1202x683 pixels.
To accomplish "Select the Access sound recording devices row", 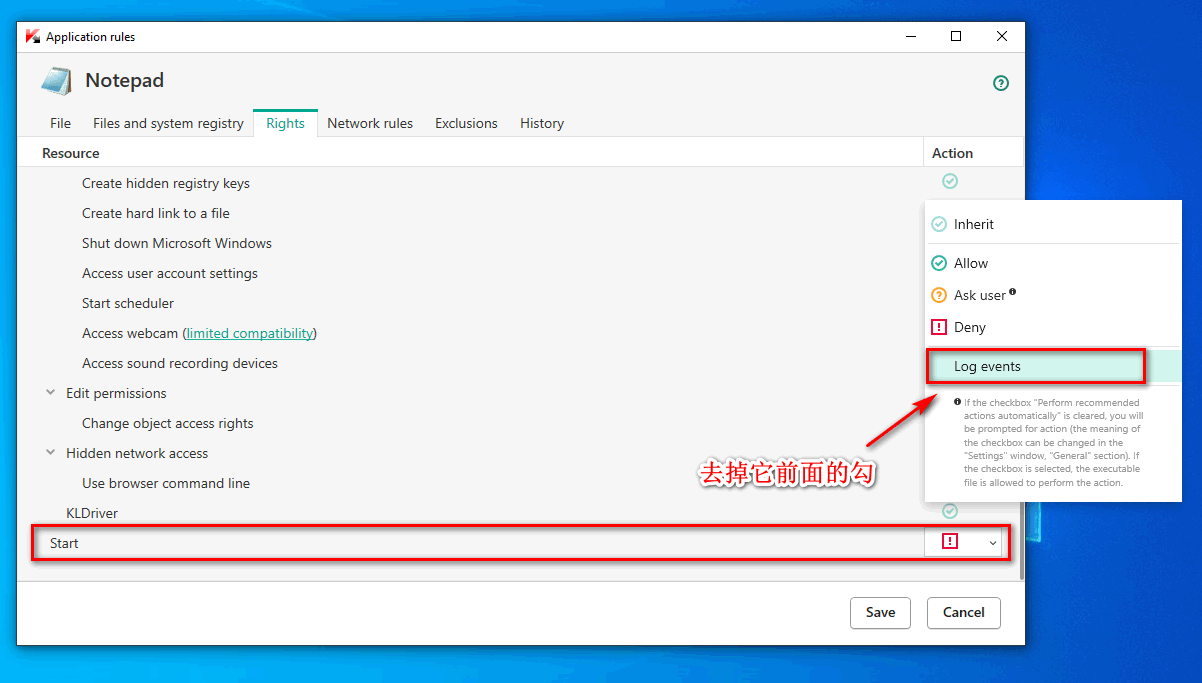I will point(180,363).
